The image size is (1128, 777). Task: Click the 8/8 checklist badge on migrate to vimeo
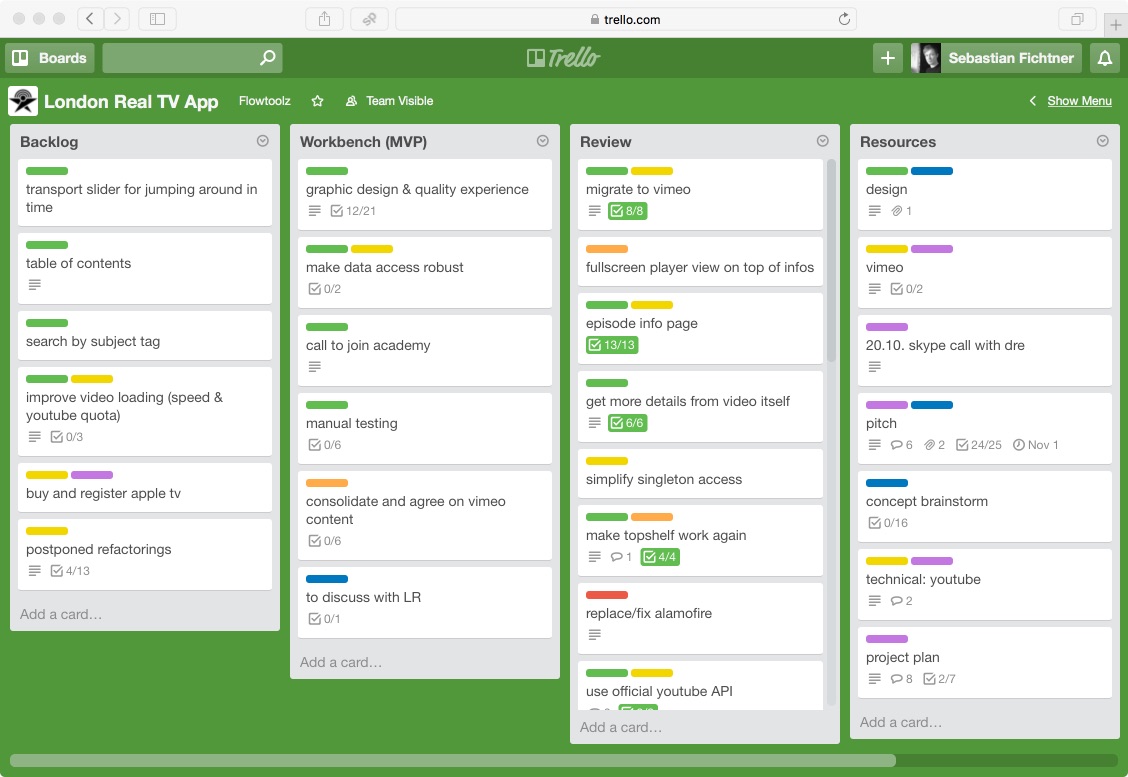click(627, 211)
